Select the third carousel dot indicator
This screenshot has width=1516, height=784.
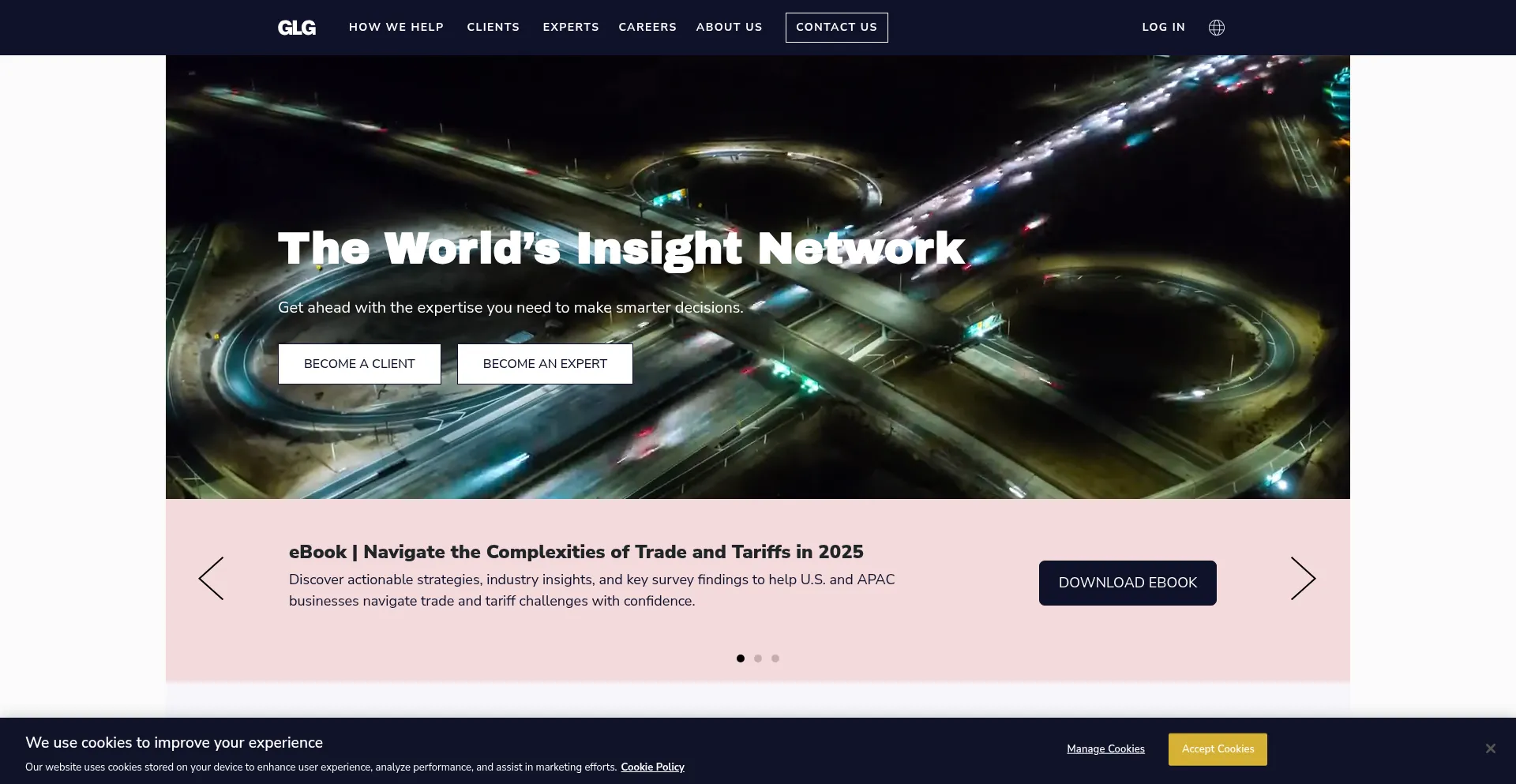[x=775, y=658]
